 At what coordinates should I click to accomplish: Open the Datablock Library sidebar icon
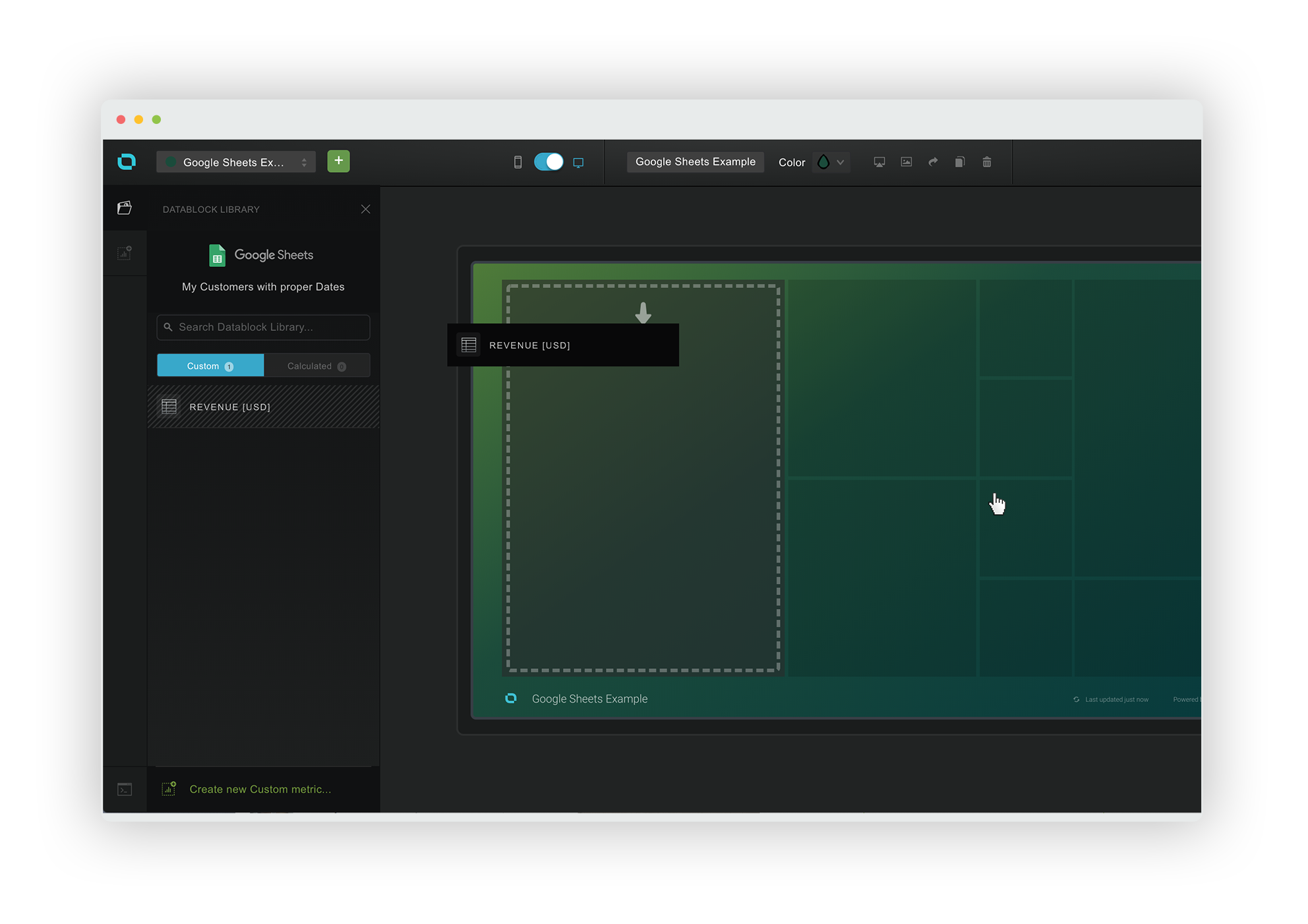(x=125, y=208)
